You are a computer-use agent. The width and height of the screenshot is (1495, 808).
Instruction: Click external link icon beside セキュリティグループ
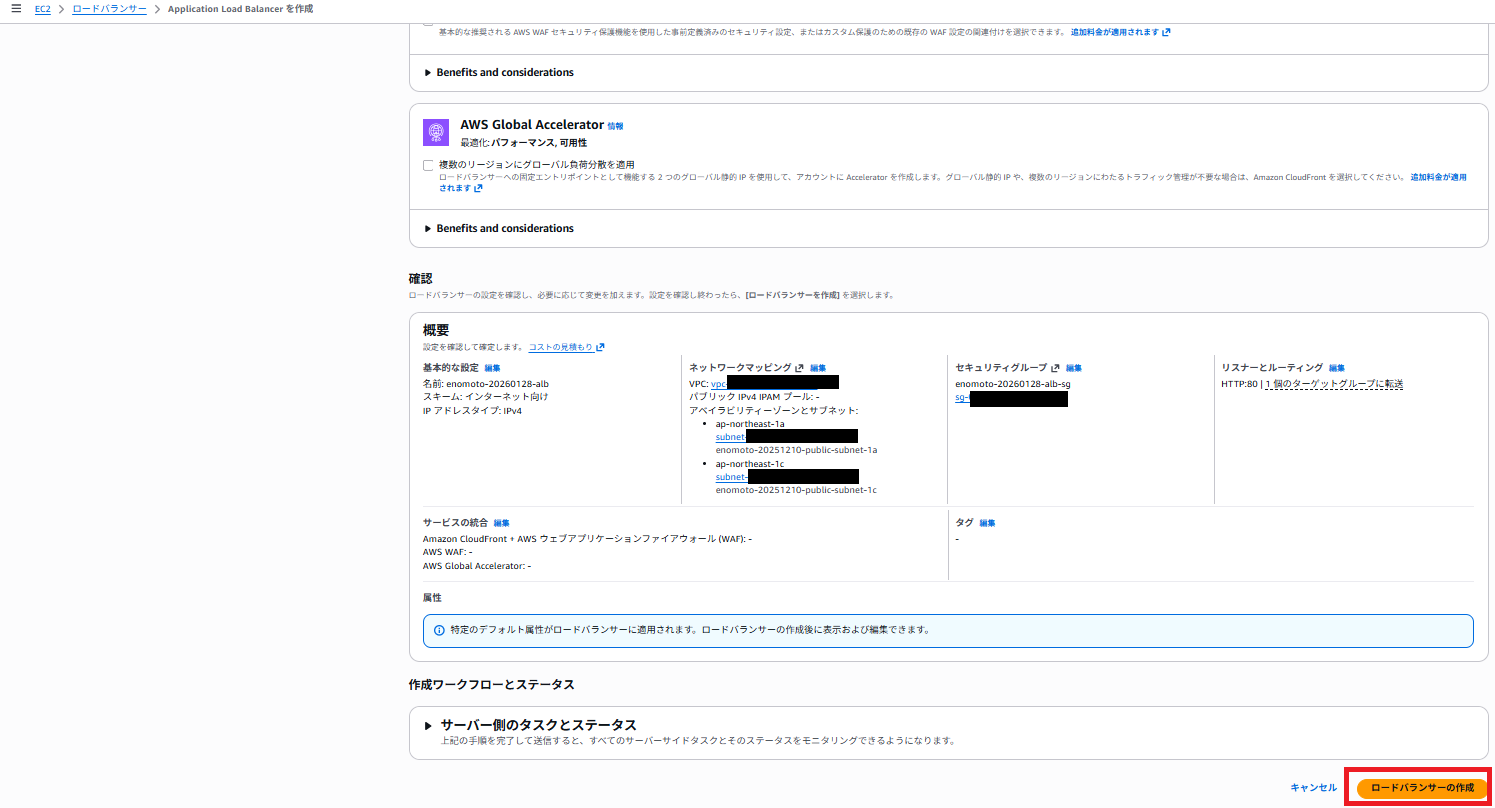tap(1055, 368)
